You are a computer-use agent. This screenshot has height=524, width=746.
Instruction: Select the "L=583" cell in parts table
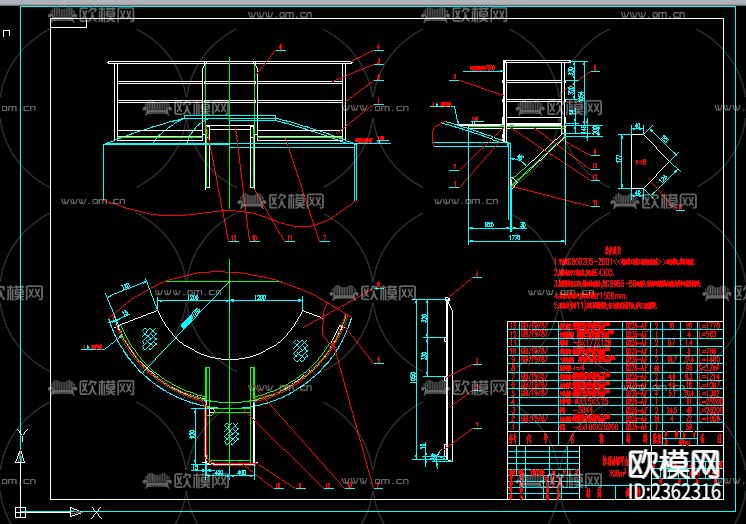[711, 334]
